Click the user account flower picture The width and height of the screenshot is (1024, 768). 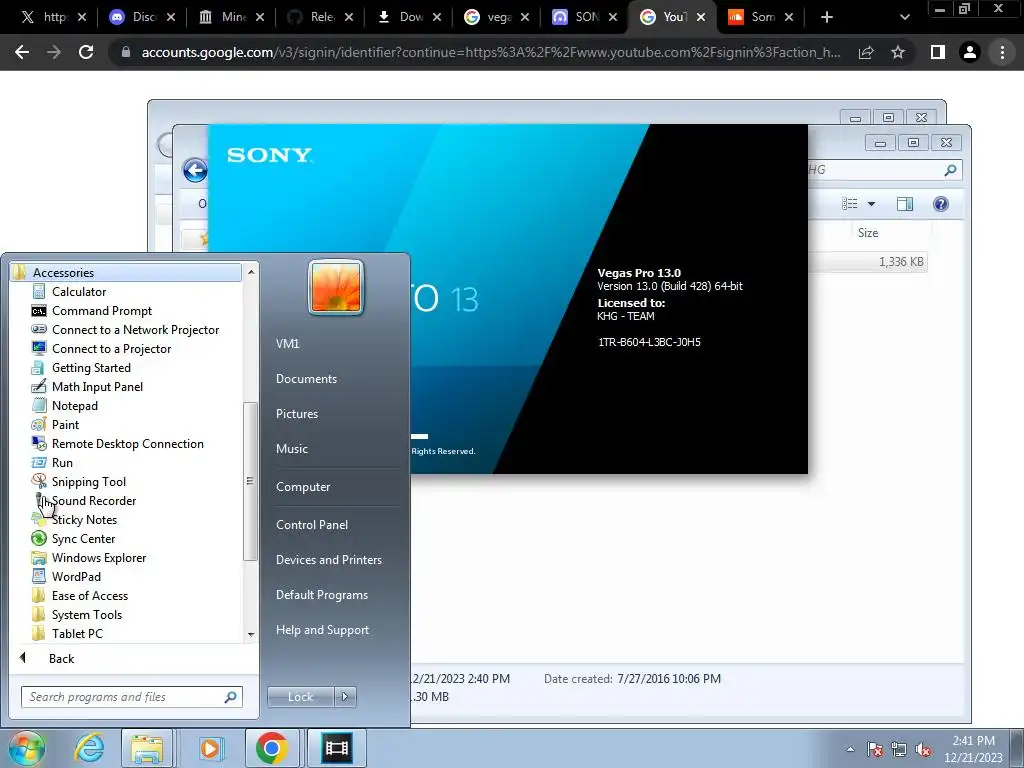(336, 287)
